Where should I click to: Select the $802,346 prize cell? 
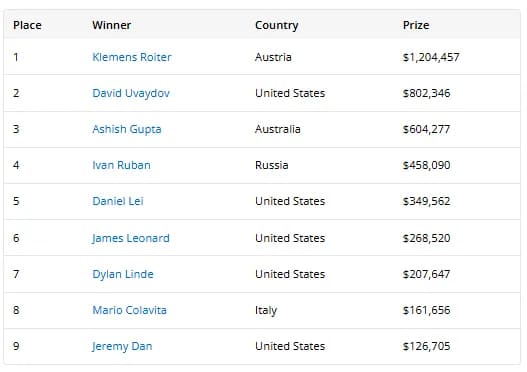(x=426, y=93)
